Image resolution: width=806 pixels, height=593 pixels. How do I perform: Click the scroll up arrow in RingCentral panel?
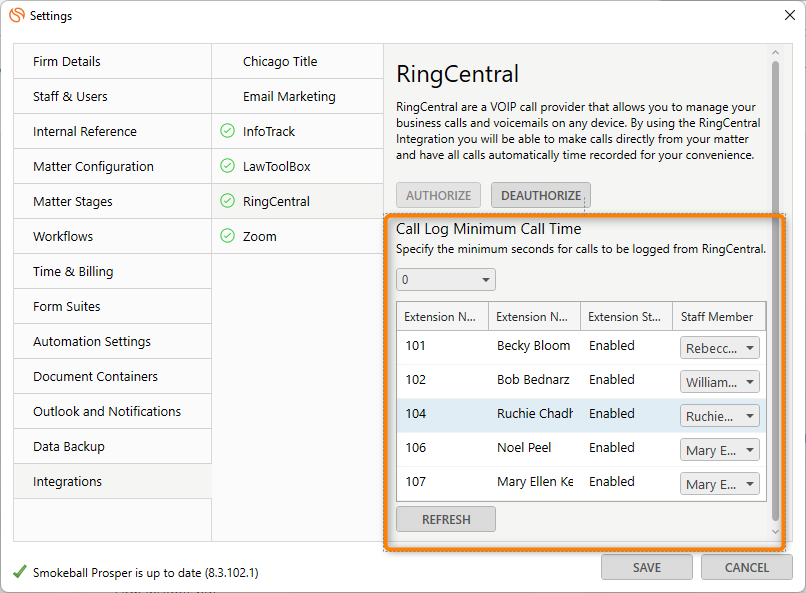(775, 52)
